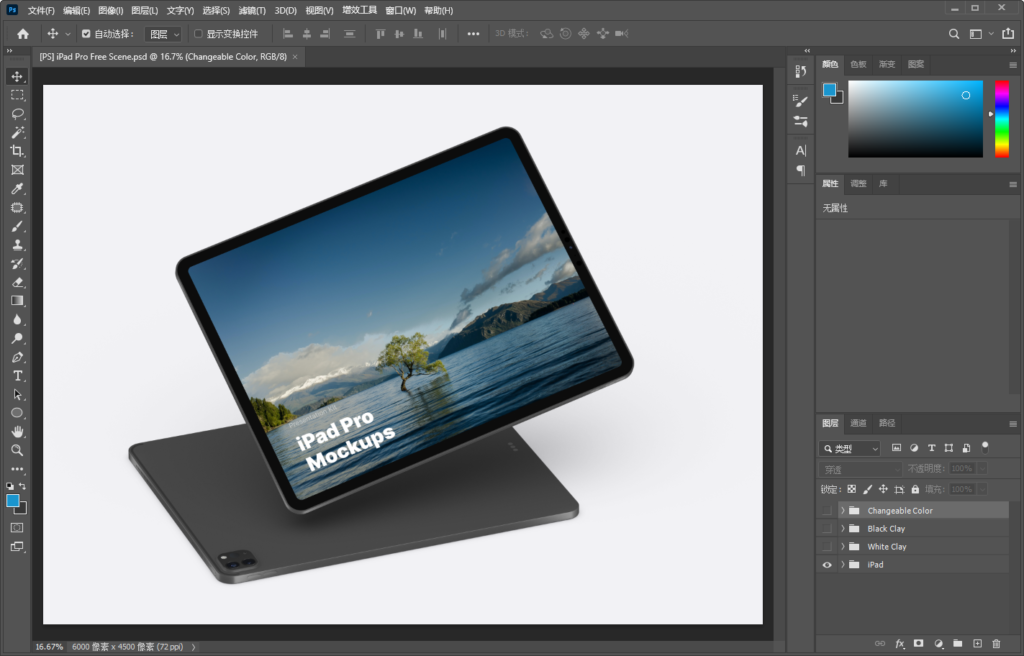Viewport: 1024px width, 656px height.
Task: Toggle the layer filter on/off switch
Action: click(985, 448)
